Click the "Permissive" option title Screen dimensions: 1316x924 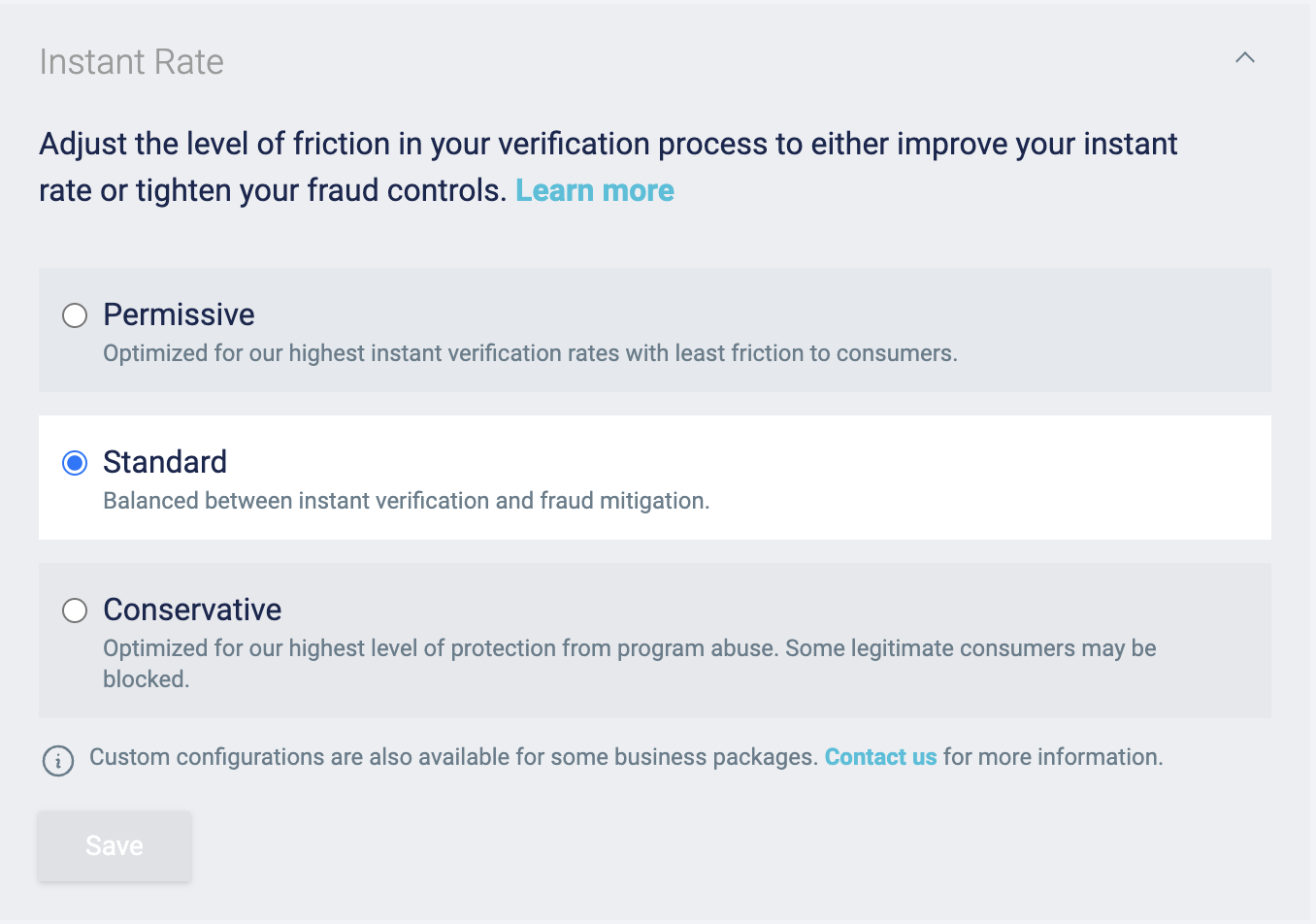(x=179, y=314)
